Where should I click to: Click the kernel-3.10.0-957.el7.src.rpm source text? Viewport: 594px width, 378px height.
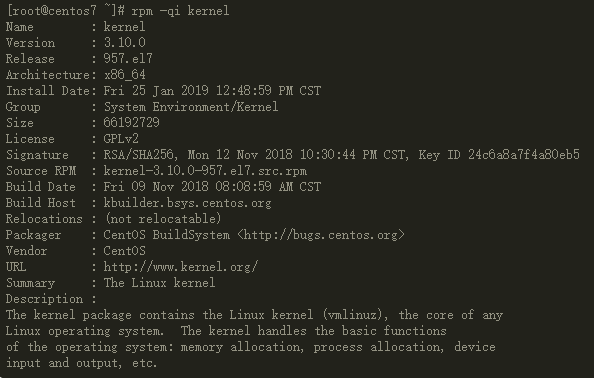coord(205,171)
